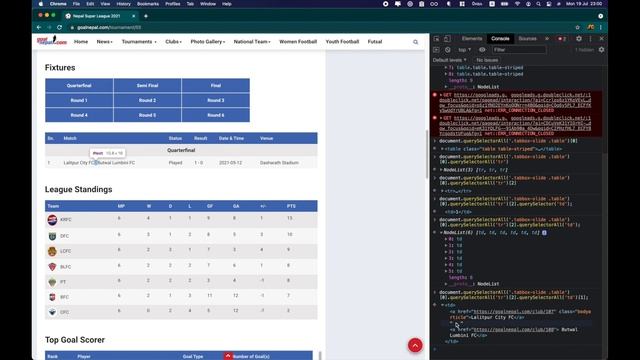640x360 pixels.
Task: Open the Futsal nav link
Action: click(375, 42)
